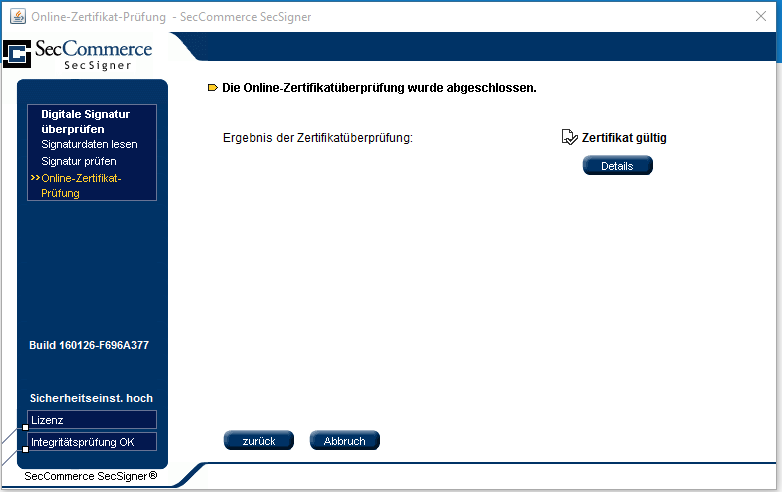
Task: Select the certificate valid checkmark icon
Action: [x=569, y=137]
